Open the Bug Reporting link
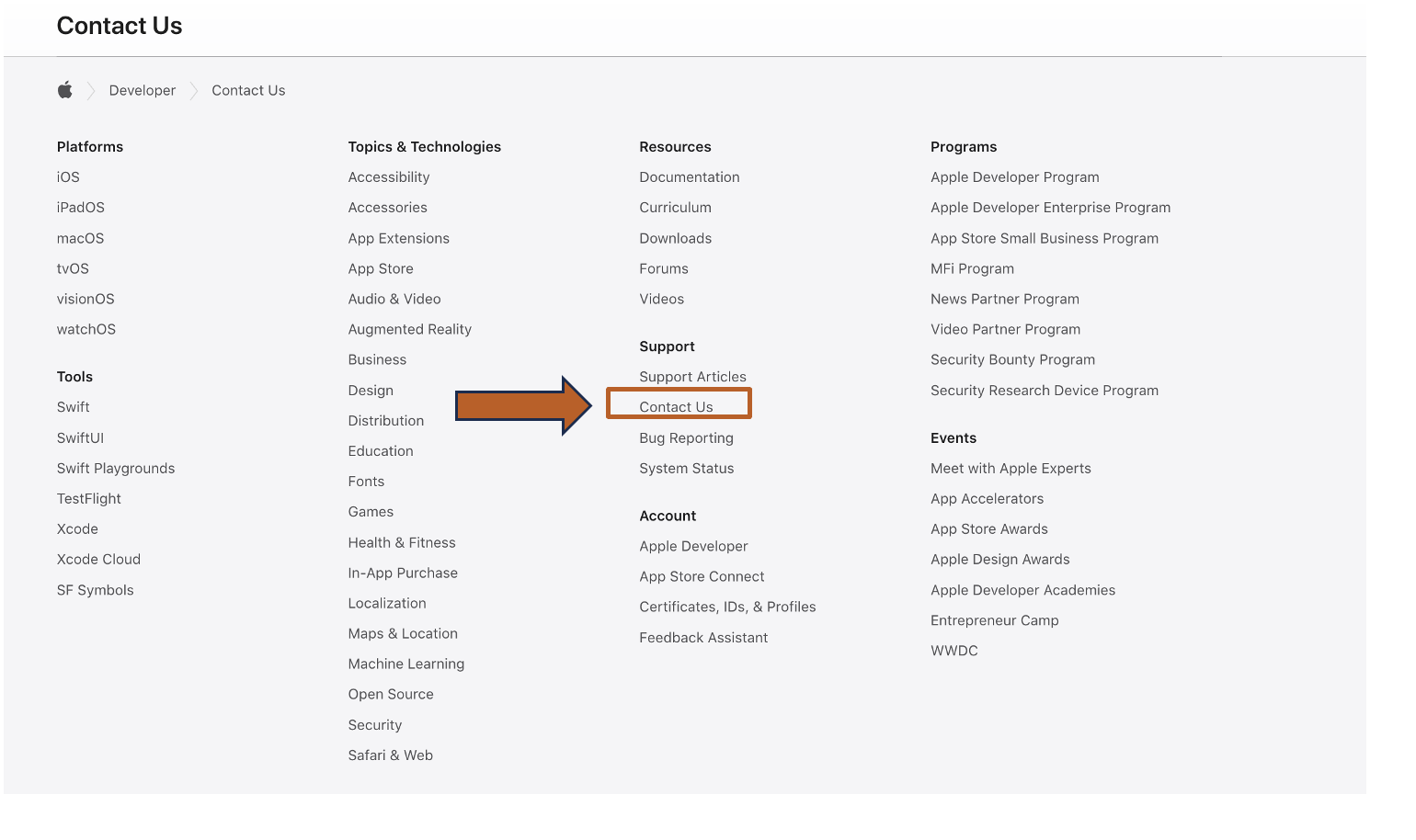This screenshot has width=1416, height=840. coord(686,438)
